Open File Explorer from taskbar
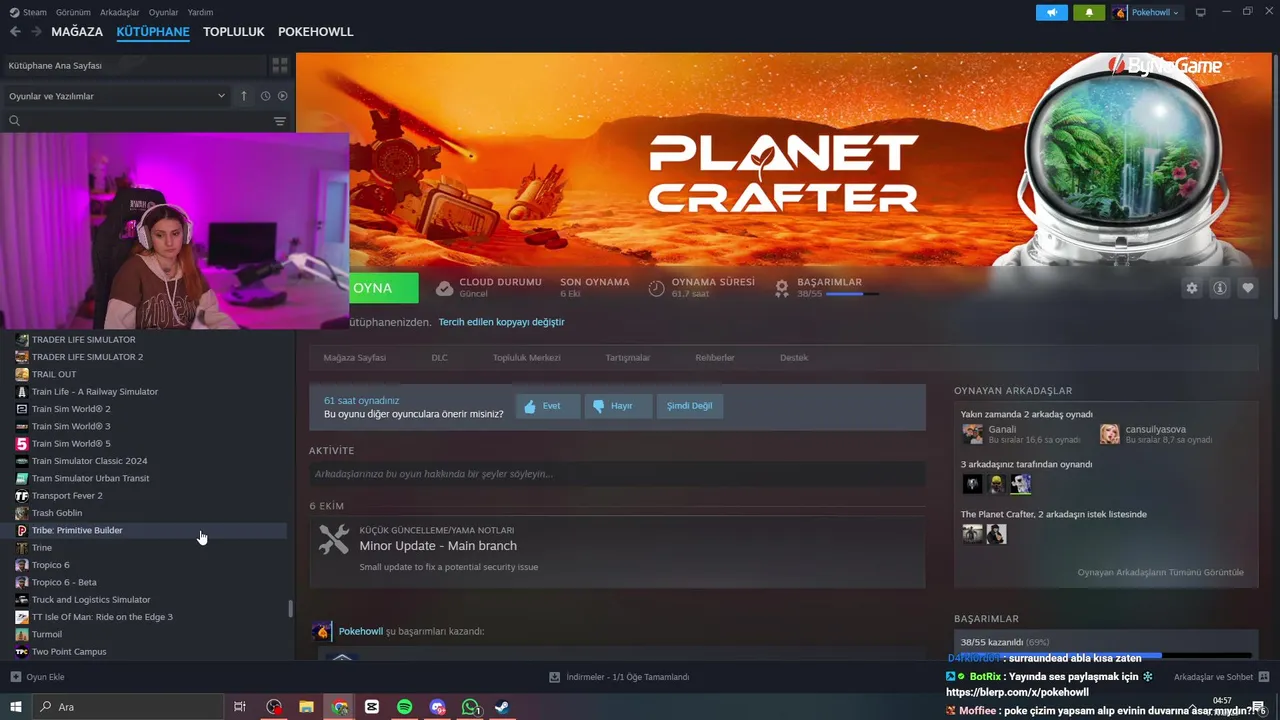 (x=307, y=707)
